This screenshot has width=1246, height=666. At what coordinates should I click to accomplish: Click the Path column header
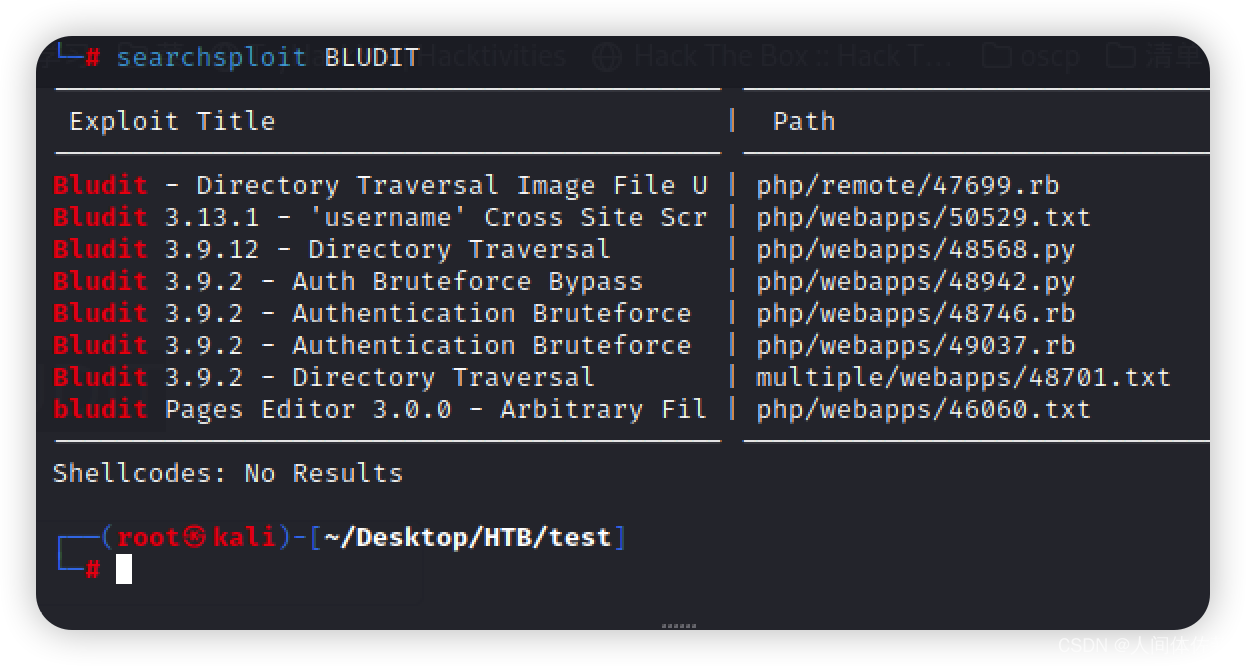[804, 121]
